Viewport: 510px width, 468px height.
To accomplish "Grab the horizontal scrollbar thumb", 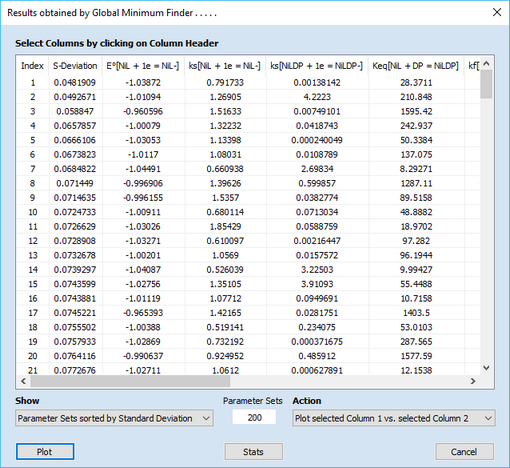I will point(130,381).
